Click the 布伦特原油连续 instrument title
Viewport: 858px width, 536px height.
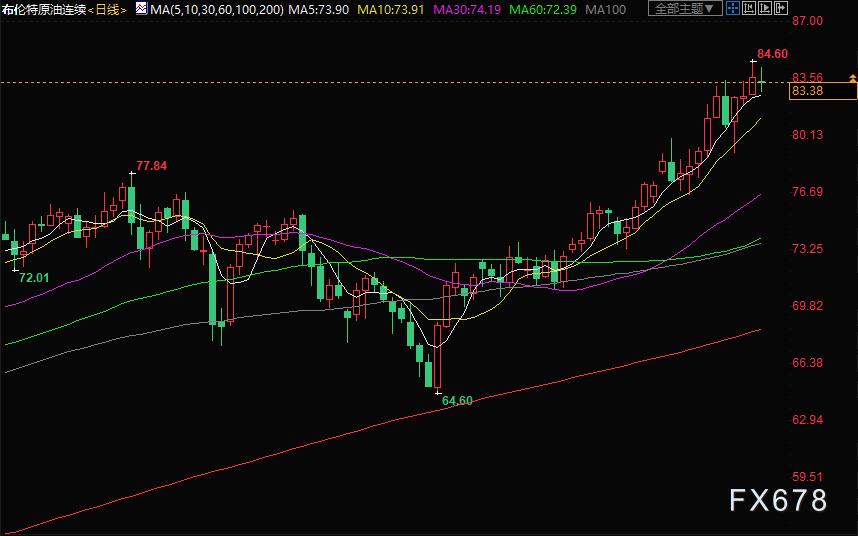click(x=44, y=9)
